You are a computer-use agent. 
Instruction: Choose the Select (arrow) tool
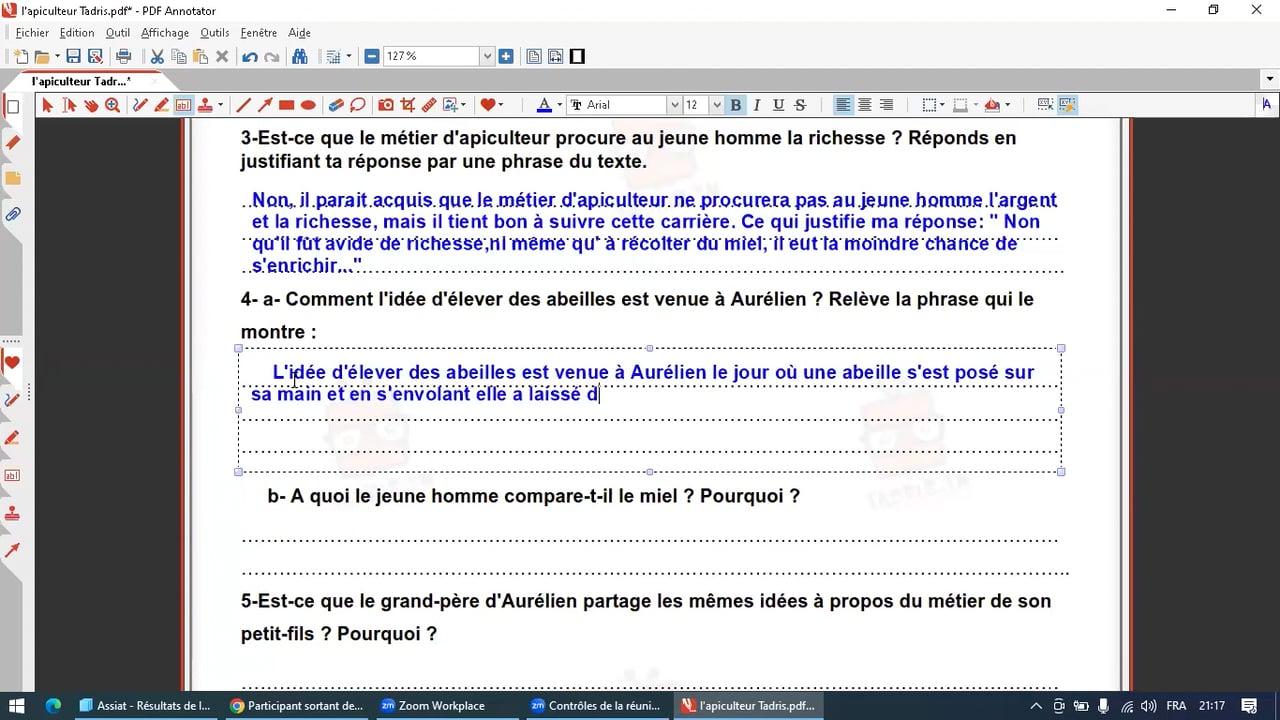click(x=47, y=105)
